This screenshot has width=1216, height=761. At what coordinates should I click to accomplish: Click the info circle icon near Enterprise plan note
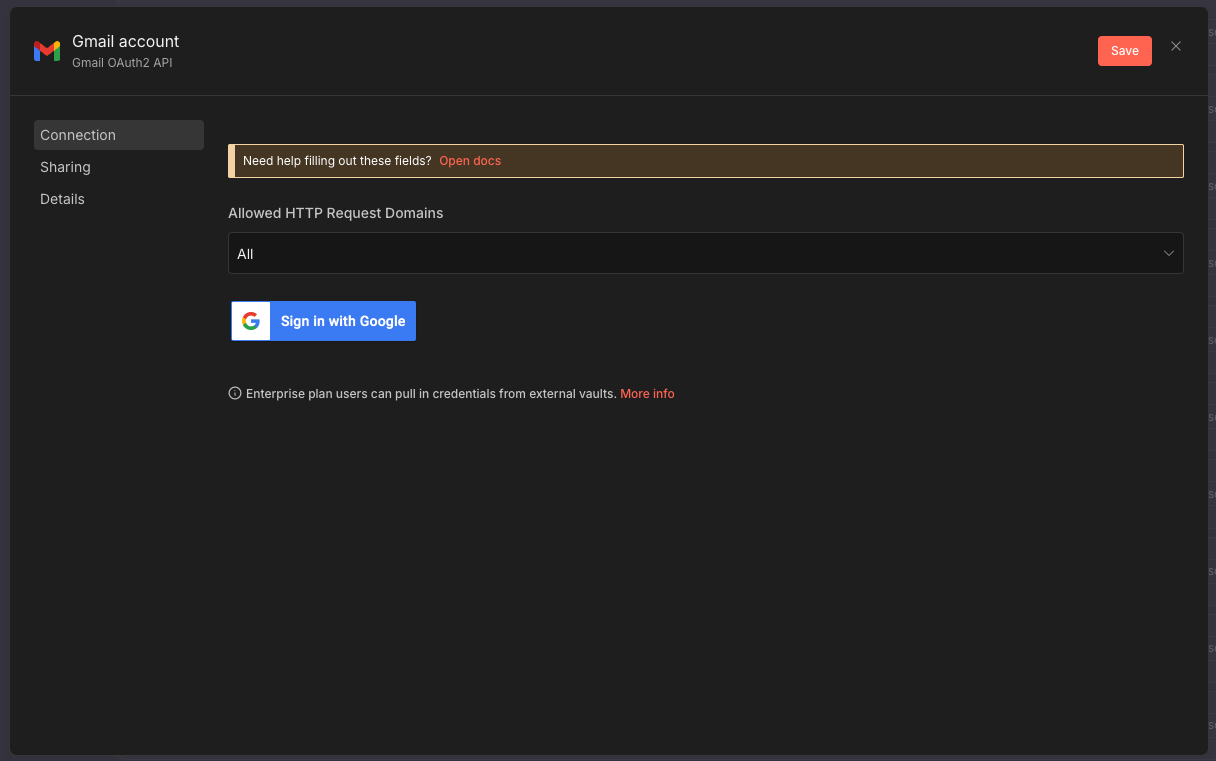[234, 393]
